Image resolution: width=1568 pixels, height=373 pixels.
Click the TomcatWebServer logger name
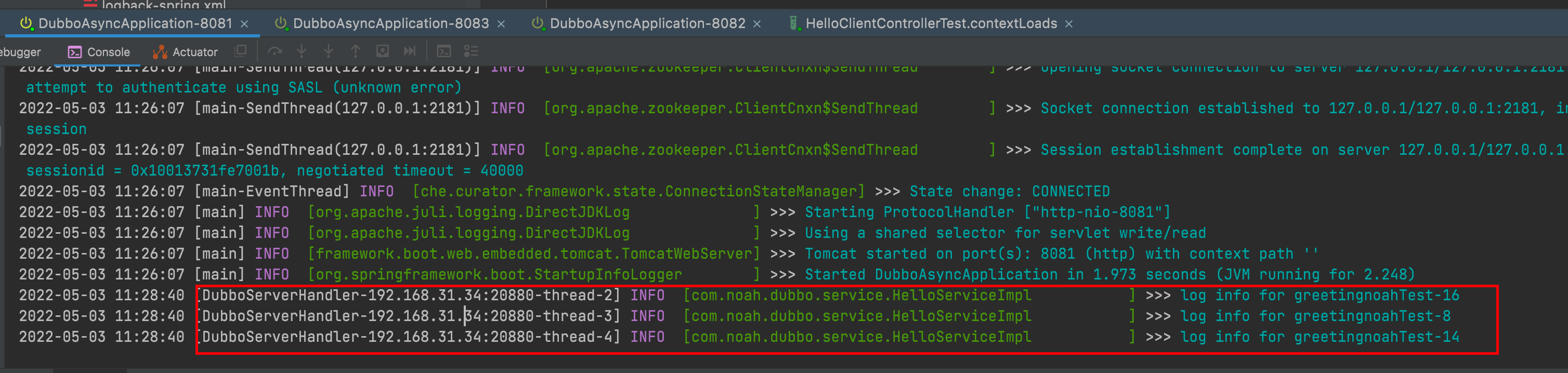(x=534, y=254)
